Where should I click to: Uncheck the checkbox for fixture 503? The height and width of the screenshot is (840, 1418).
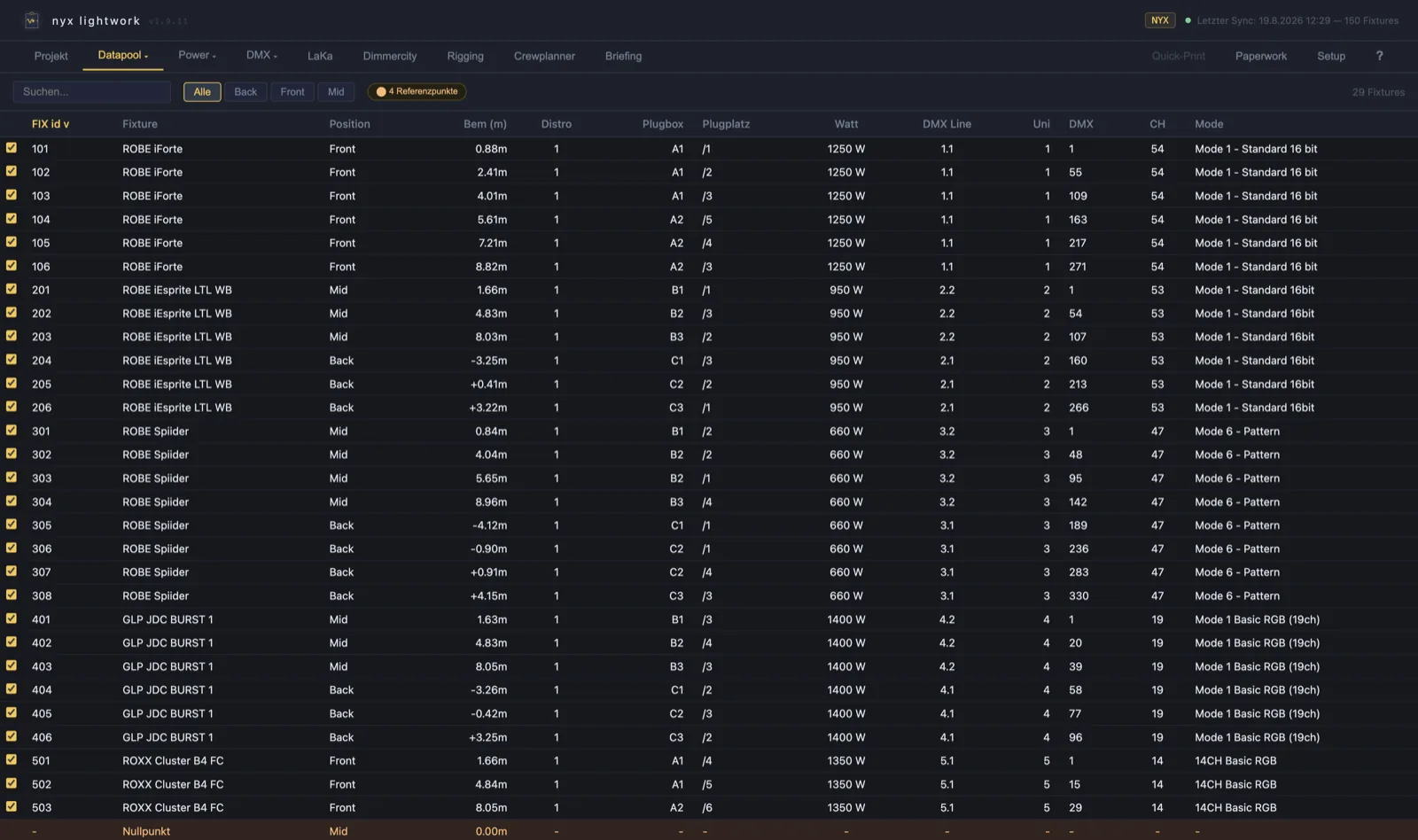point(12,807)
